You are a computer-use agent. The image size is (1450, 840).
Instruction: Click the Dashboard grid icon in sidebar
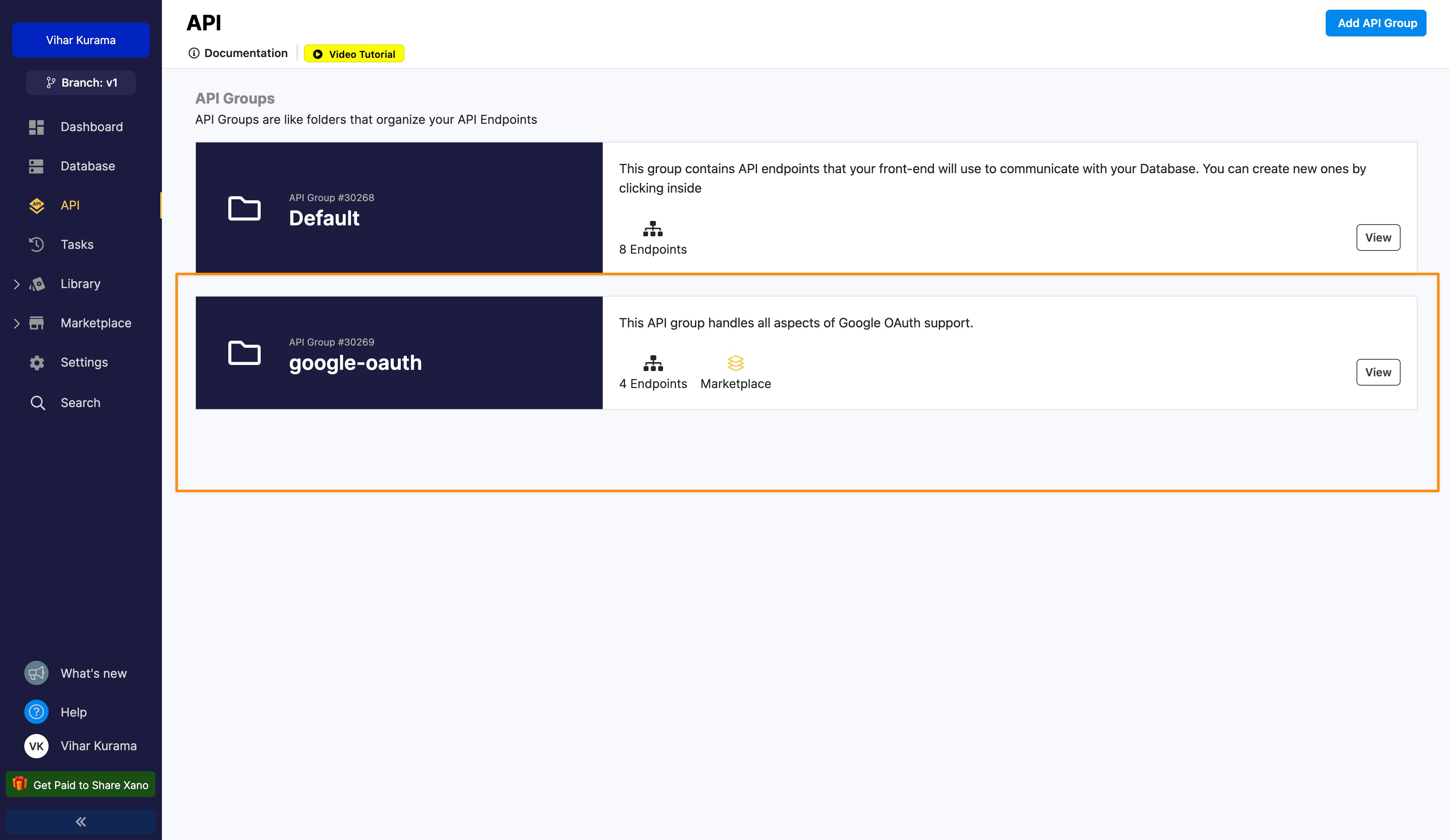pyautogui.click(x=36, y=127)
